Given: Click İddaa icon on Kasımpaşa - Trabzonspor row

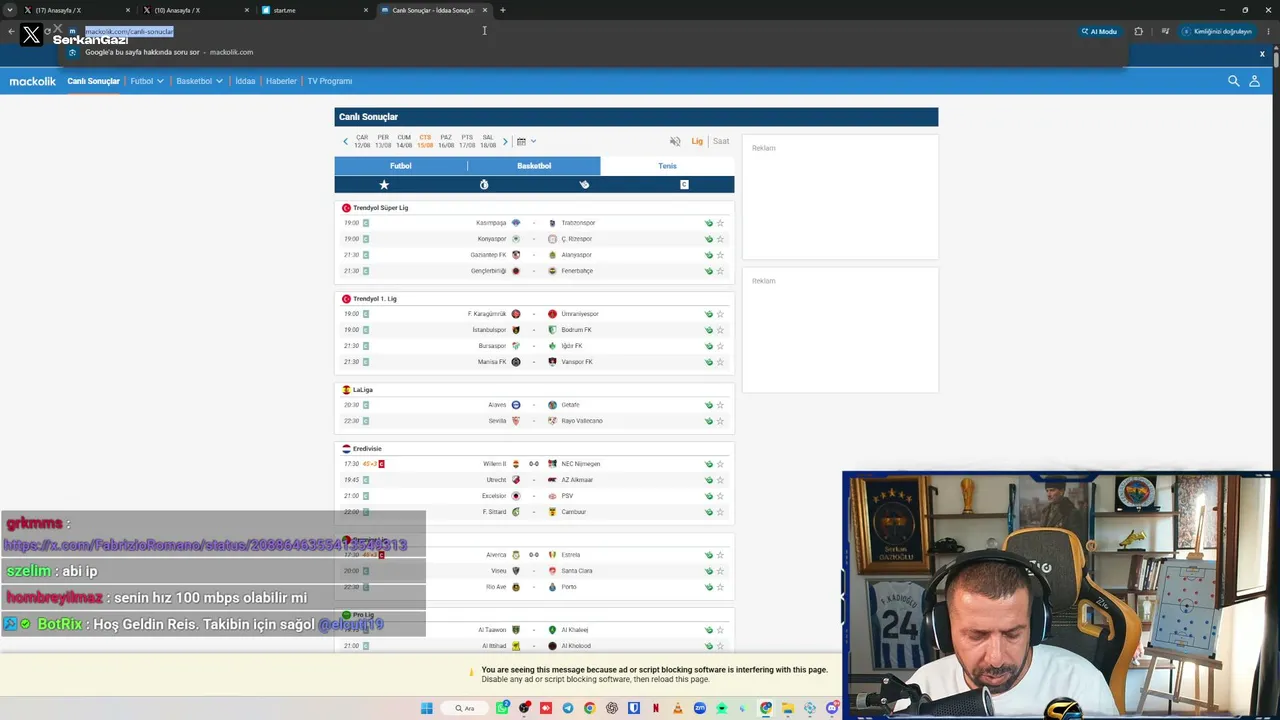Looking at the screenshot, I should click(x=708, y=223).
